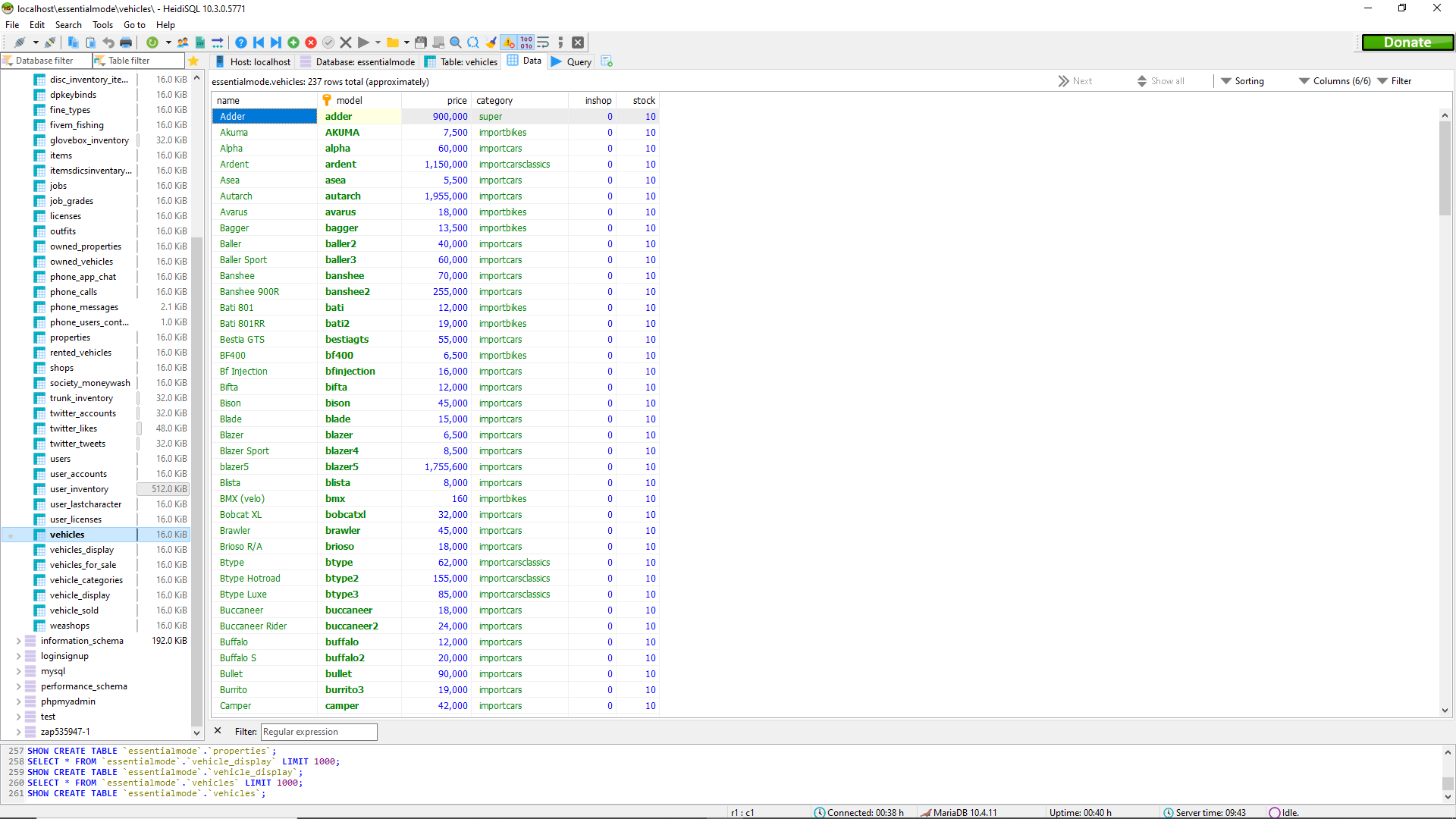Click the data grid vertical scrollbar
The width and height of the screenshot is (1456, 819).
click(x=1445, y=409)
